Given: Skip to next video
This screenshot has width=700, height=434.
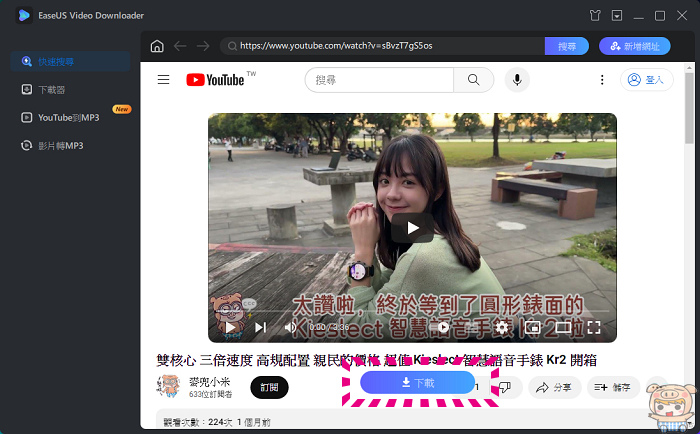Looking at the screenshot, I should pos(260,327).
